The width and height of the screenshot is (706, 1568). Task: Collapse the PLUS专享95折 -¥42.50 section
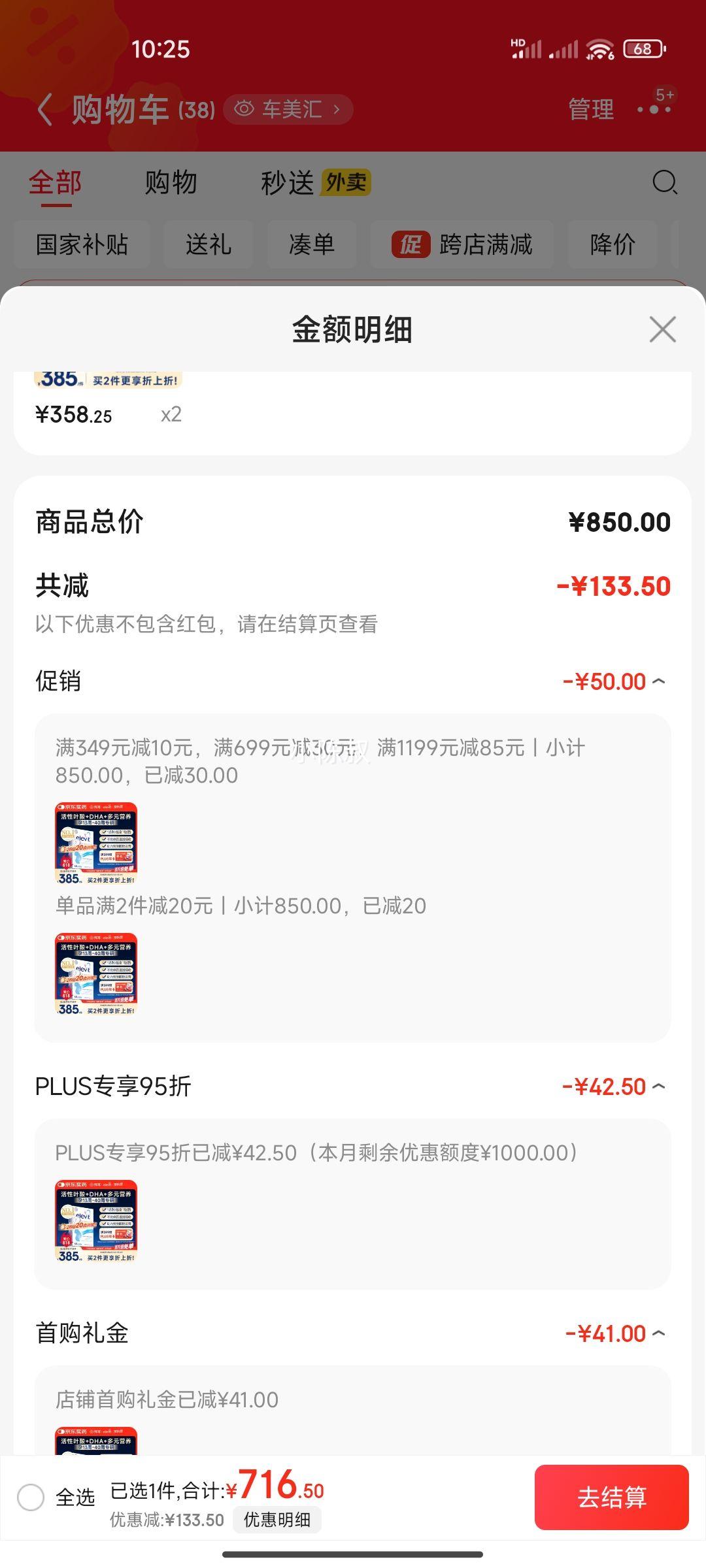click(658, 1086)
